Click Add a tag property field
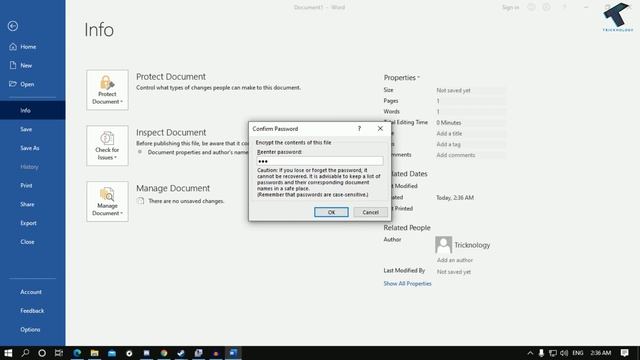This screenshot has height=360, width=640. click(471, 144)
